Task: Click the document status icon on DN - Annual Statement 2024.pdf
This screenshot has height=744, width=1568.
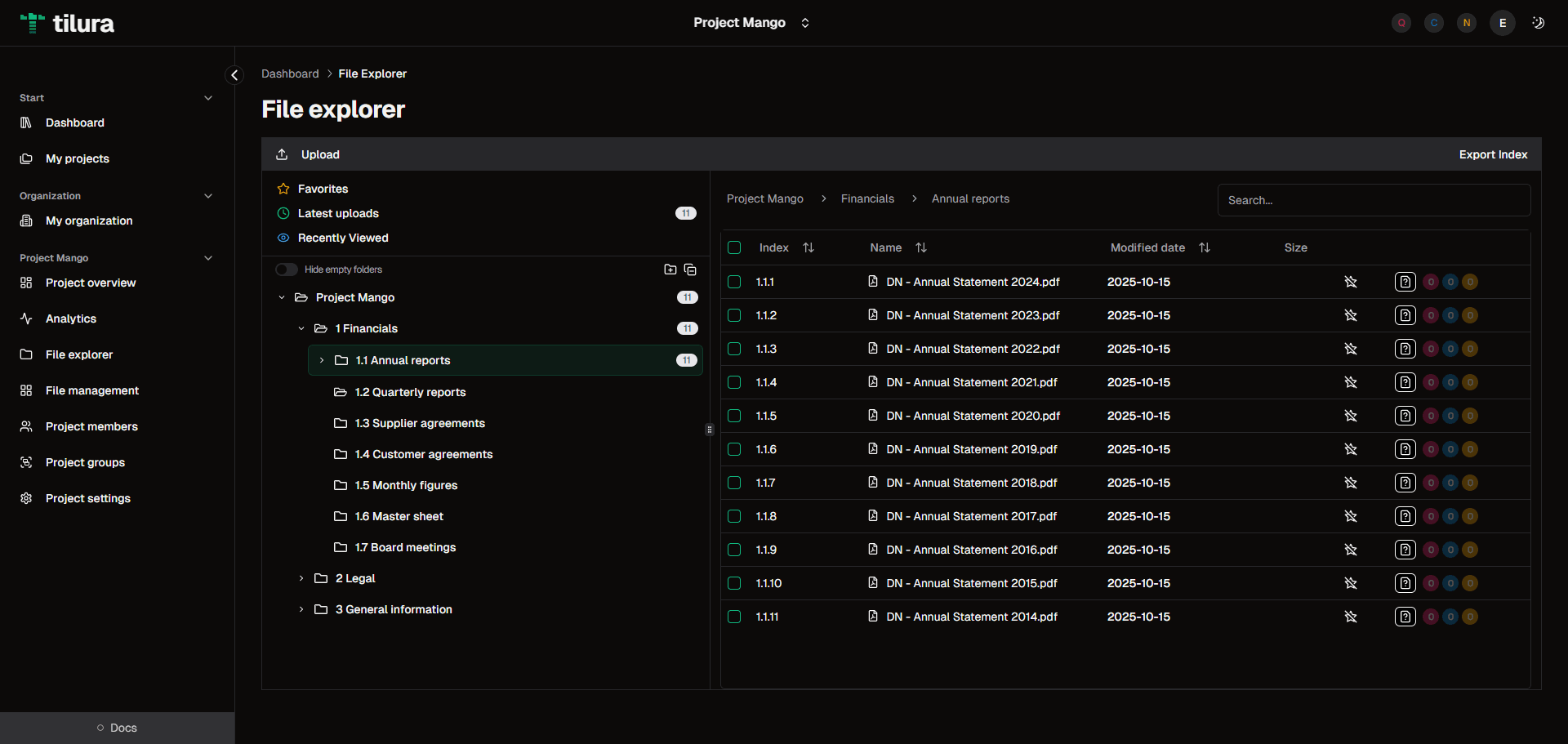Action: pos(1405,282)
